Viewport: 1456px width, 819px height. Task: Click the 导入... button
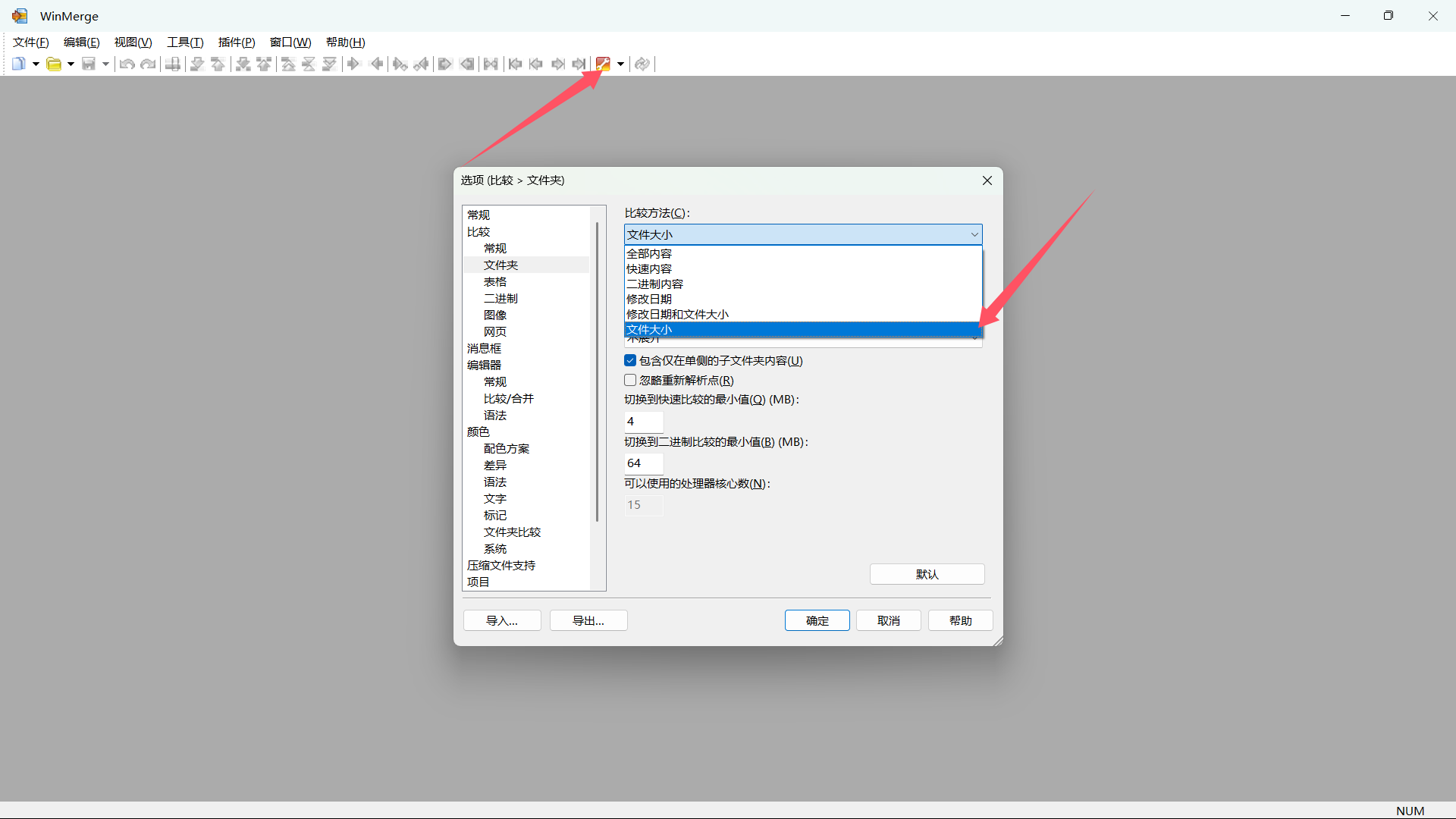[x=502, y=620]
